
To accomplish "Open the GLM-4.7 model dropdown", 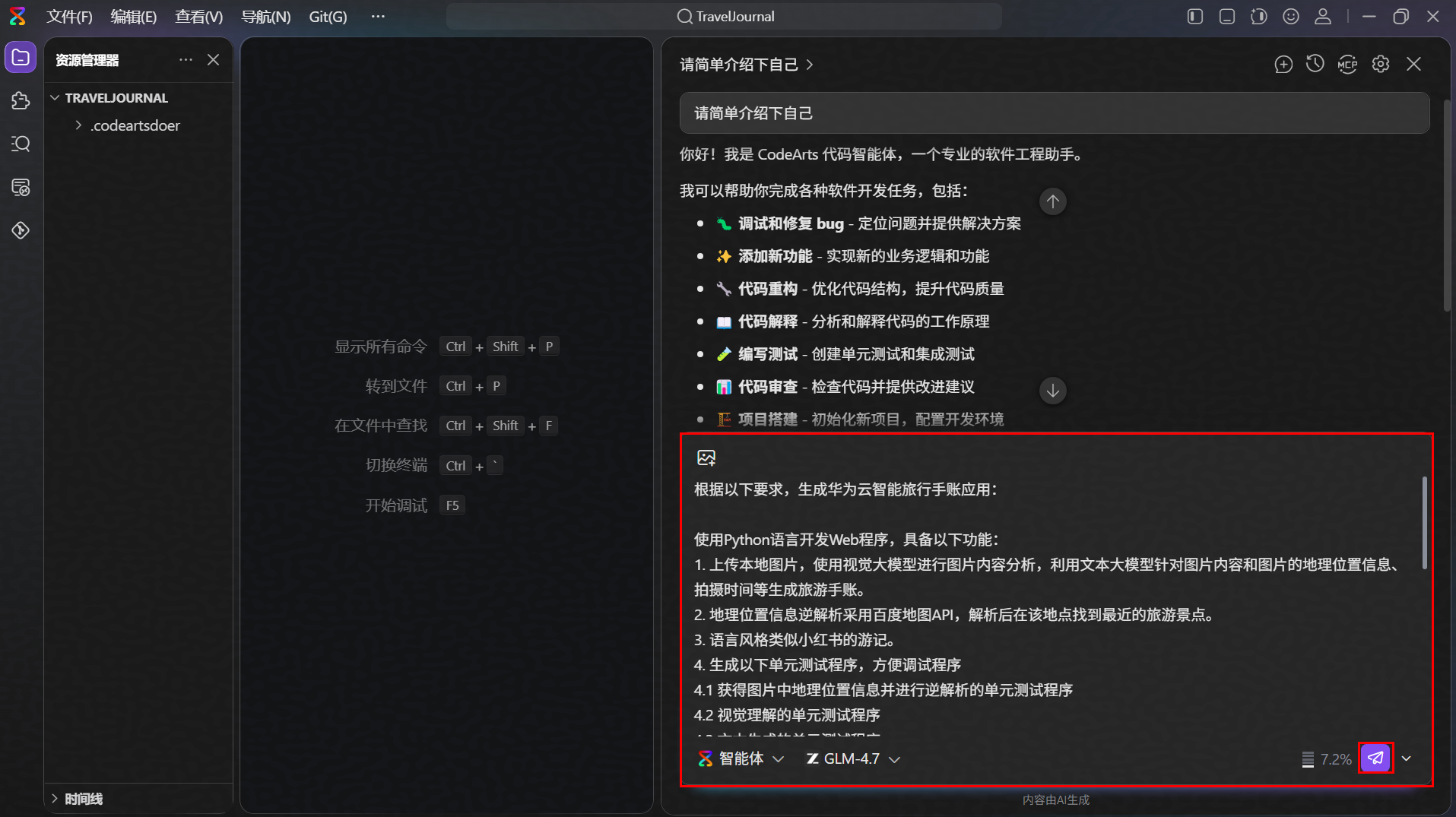I will pos(853,758).
